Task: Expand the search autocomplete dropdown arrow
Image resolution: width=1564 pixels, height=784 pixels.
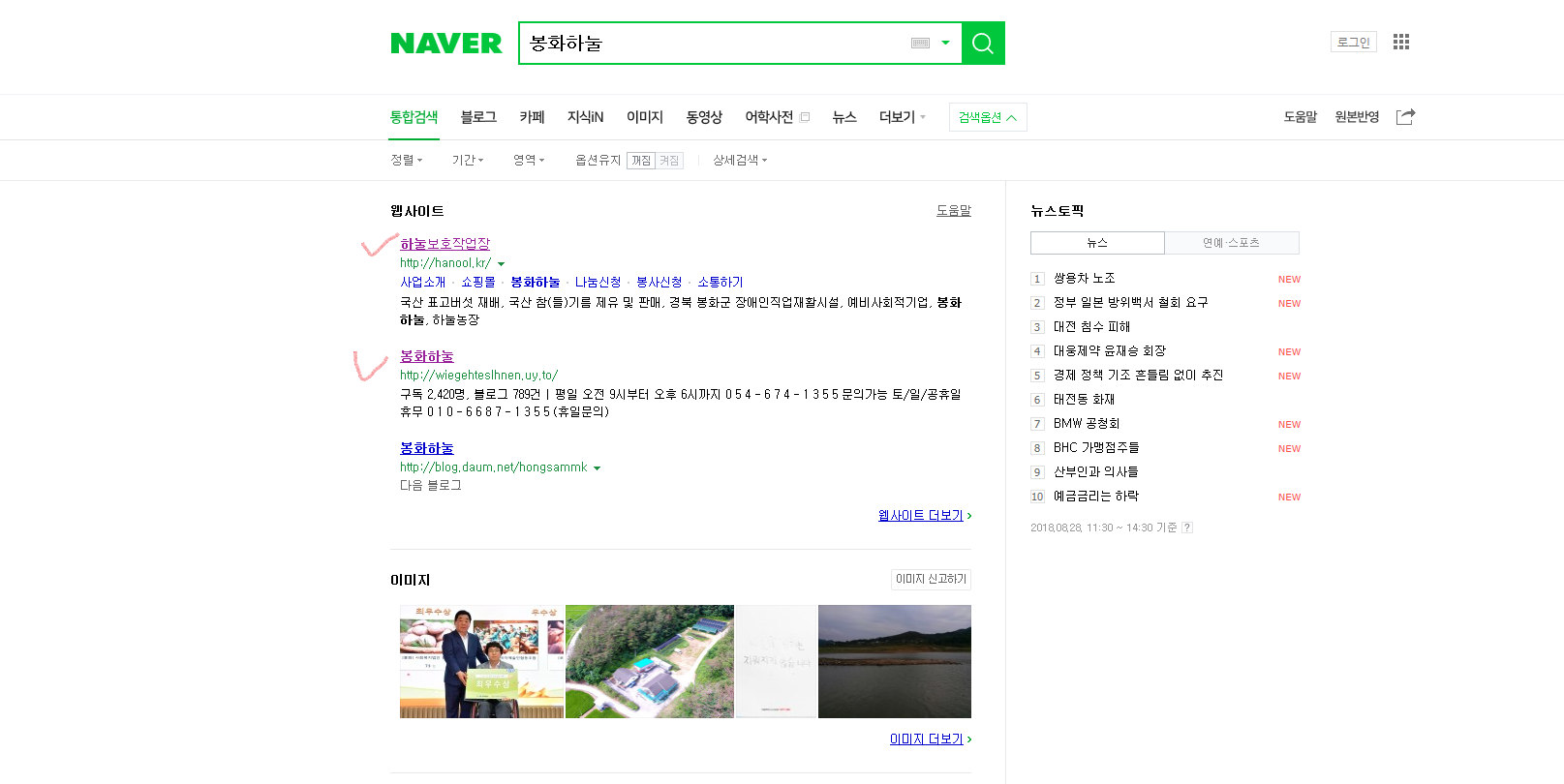Action: pos(945,44)
